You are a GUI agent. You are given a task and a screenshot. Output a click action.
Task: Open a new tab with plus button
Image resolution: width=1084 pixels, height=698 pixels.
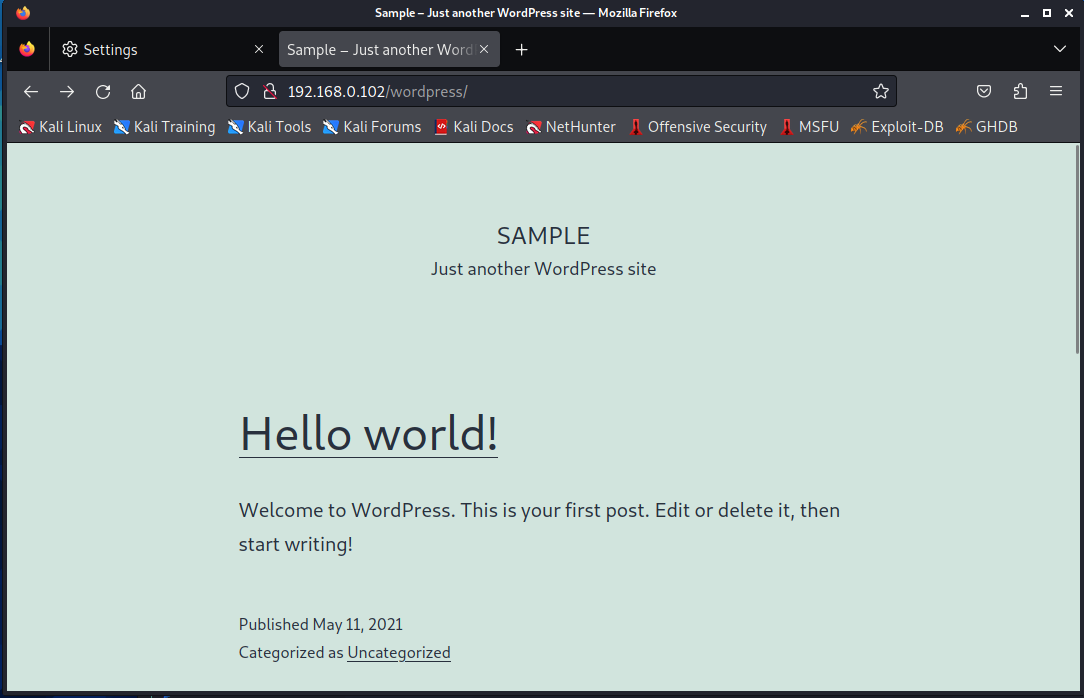tap(521, 49)
